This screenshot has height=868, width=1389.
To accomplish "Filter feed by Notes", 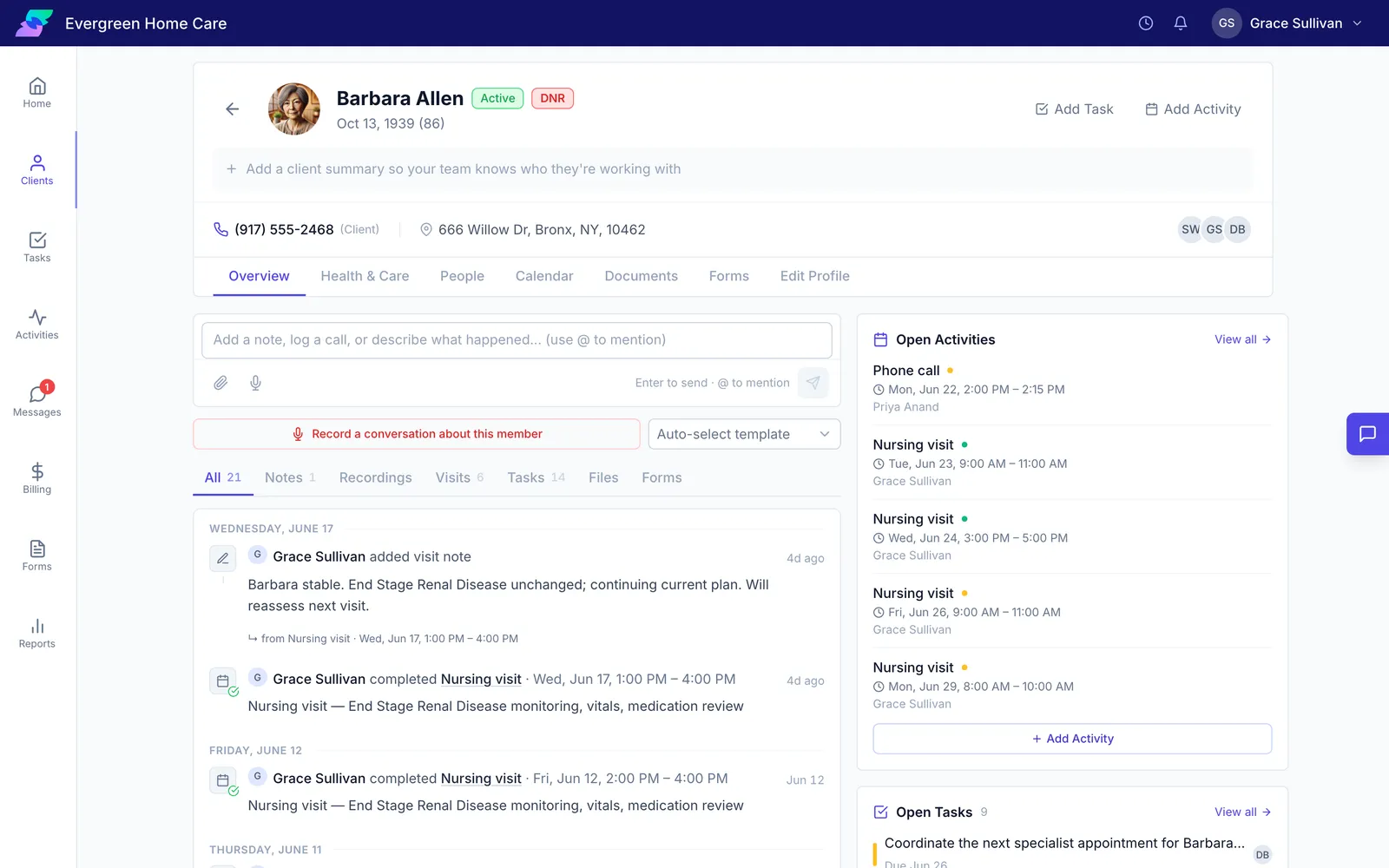I will tap(290, 477).
